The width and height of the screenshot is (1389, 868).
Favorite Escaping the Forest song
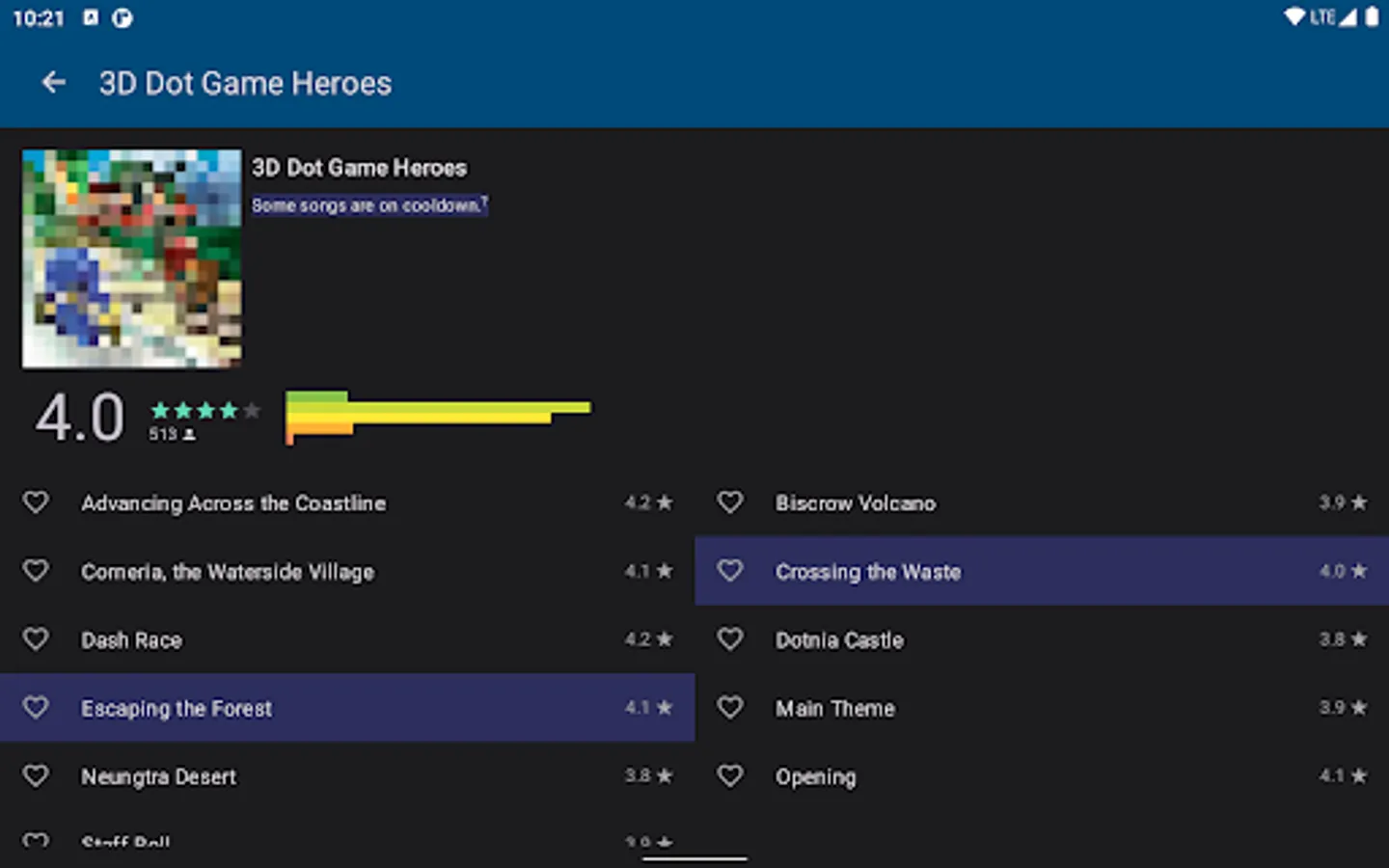(36, 708)
